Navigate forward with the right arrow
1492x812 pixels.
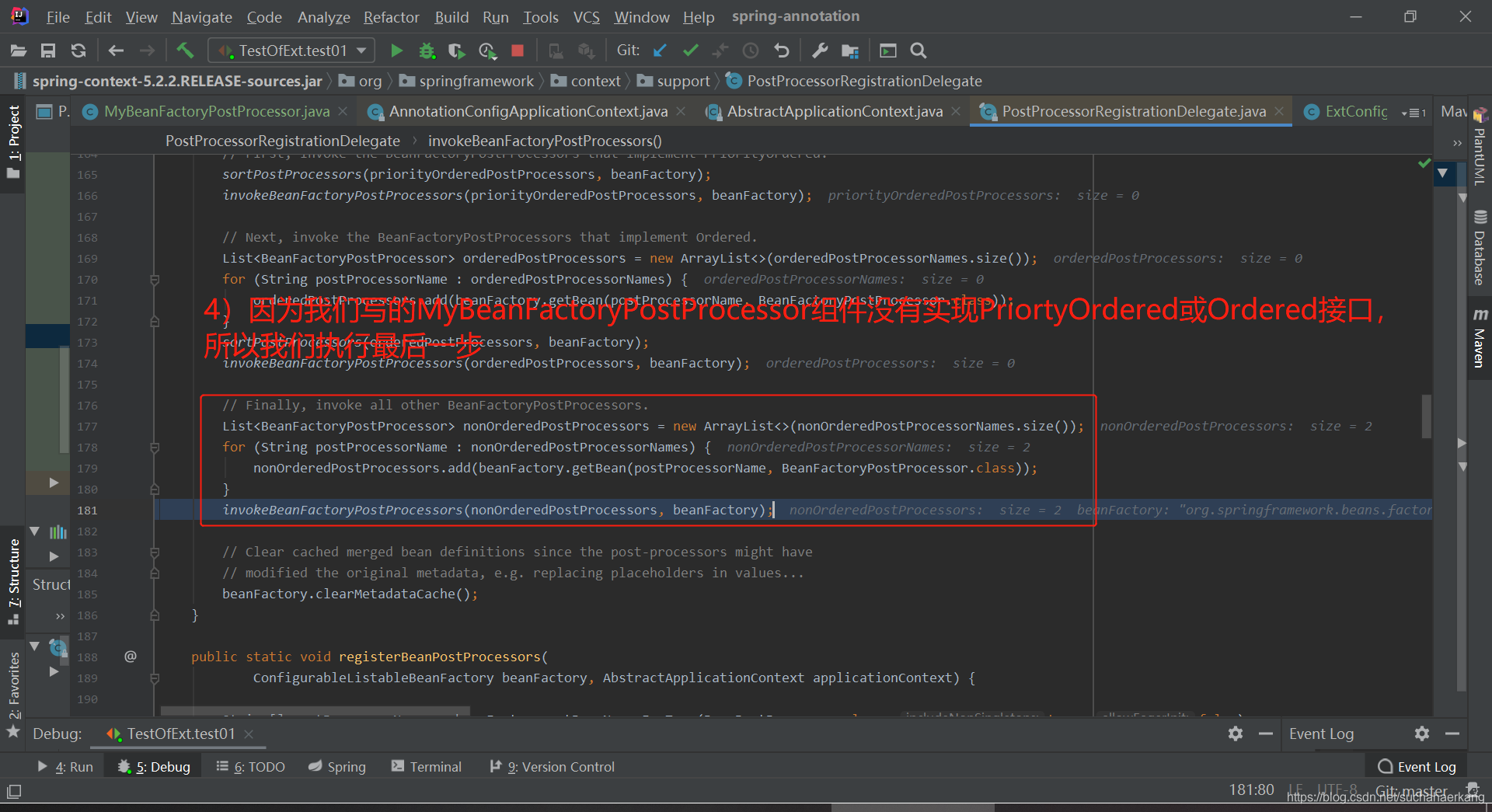click(147, 51)
